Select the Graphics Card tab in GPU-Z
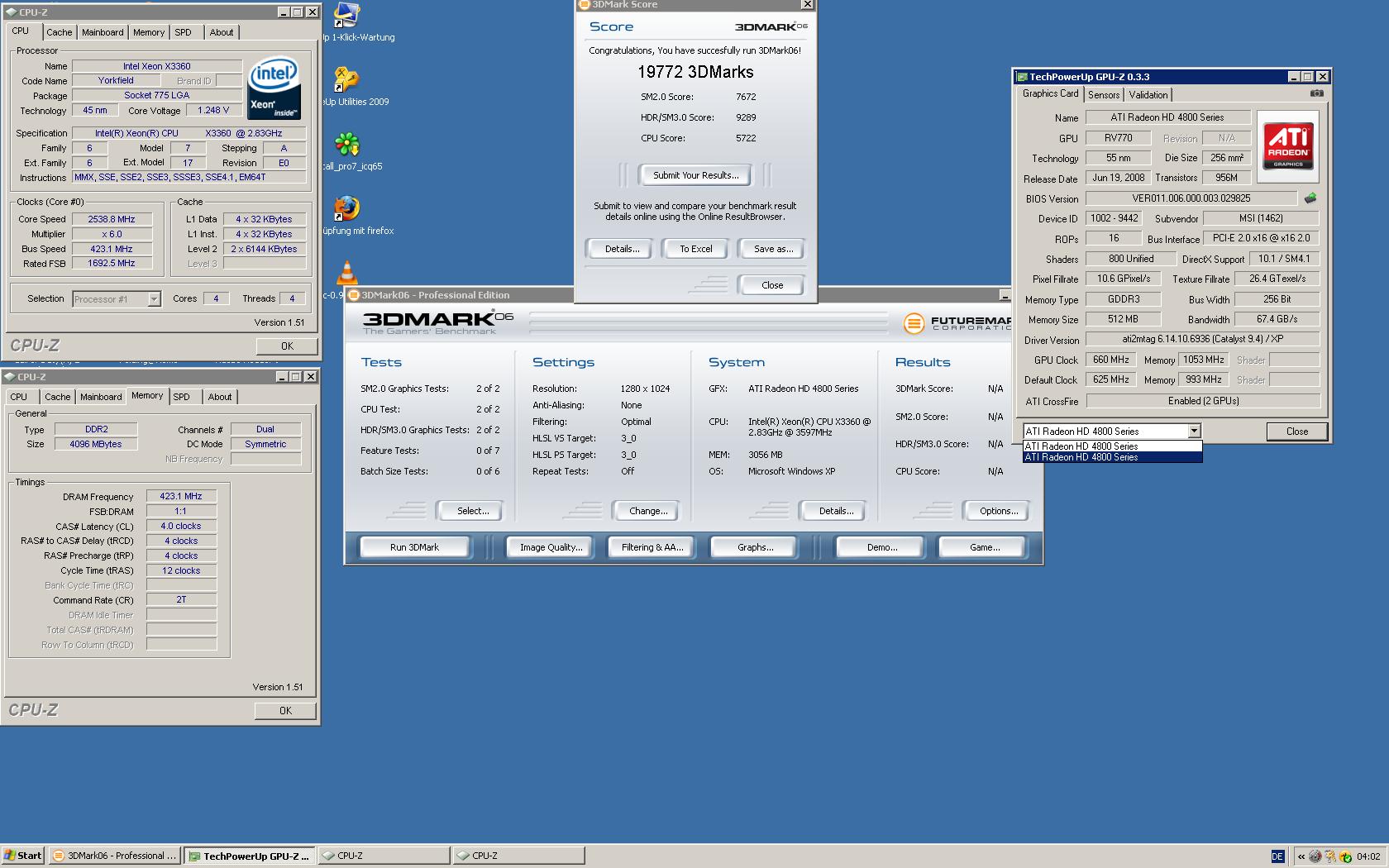The height and width of the screenshot is (868, 1389). click(x=1050, y=93)
